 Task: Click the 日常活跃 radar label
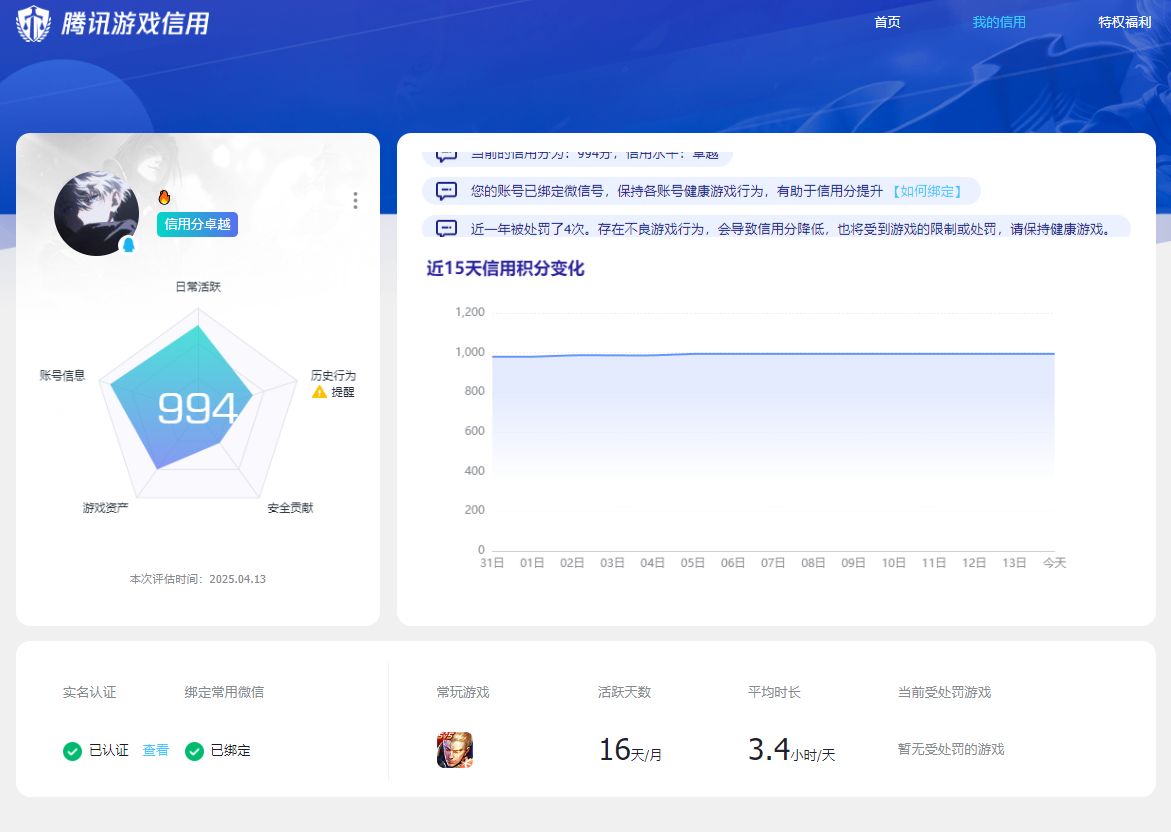(198, 287)
